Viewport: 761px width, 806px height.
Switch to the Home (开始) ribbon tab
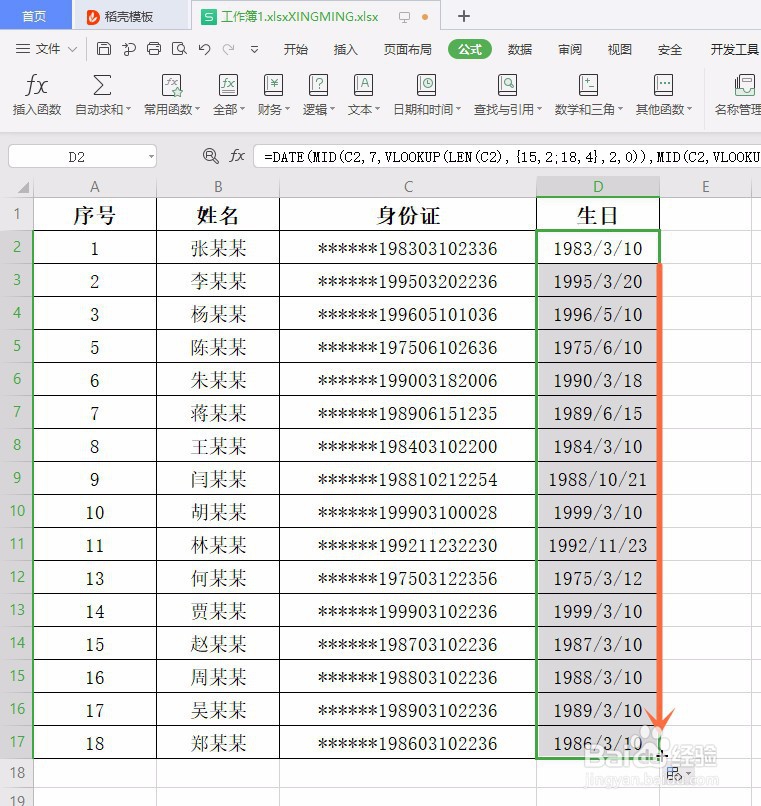coord(296,49)
